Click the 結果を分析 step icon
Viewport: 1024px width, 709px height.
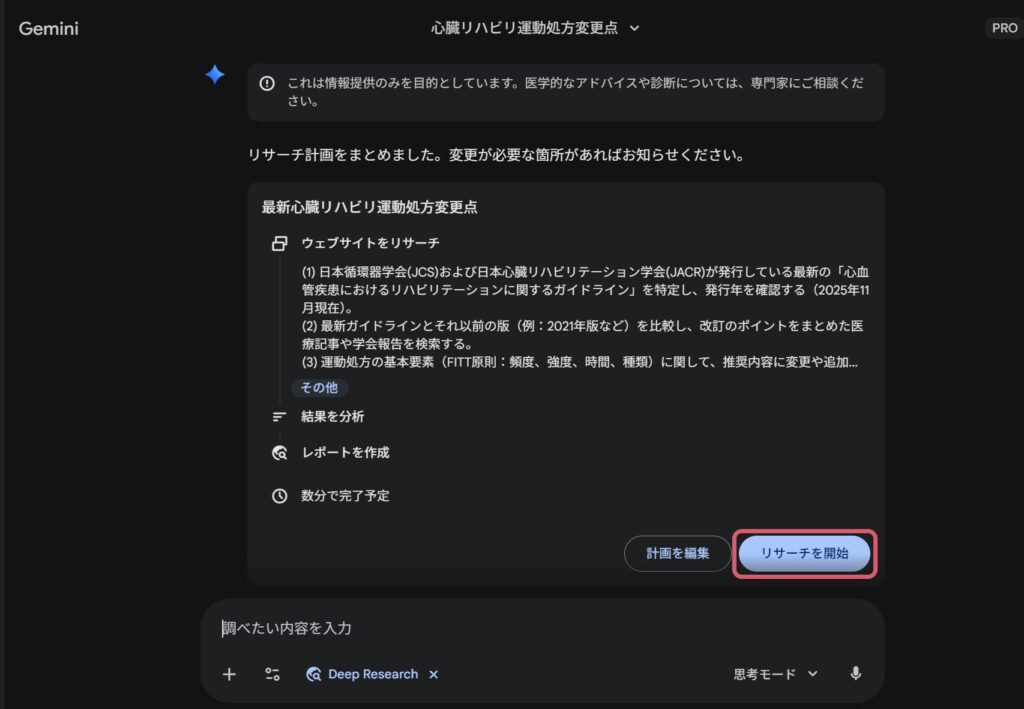point(280,417)
